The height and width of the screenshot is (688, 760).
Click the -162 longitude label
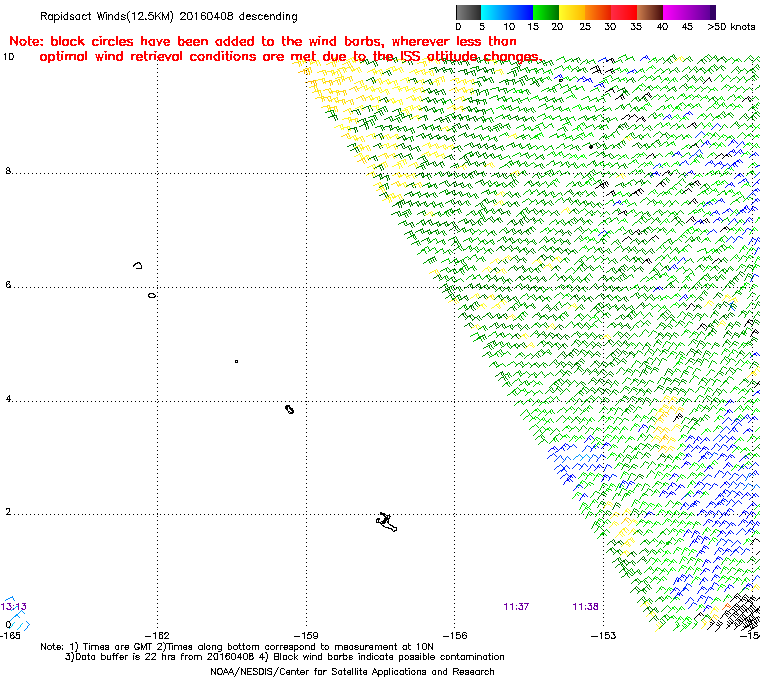click(x=157, y=635)
